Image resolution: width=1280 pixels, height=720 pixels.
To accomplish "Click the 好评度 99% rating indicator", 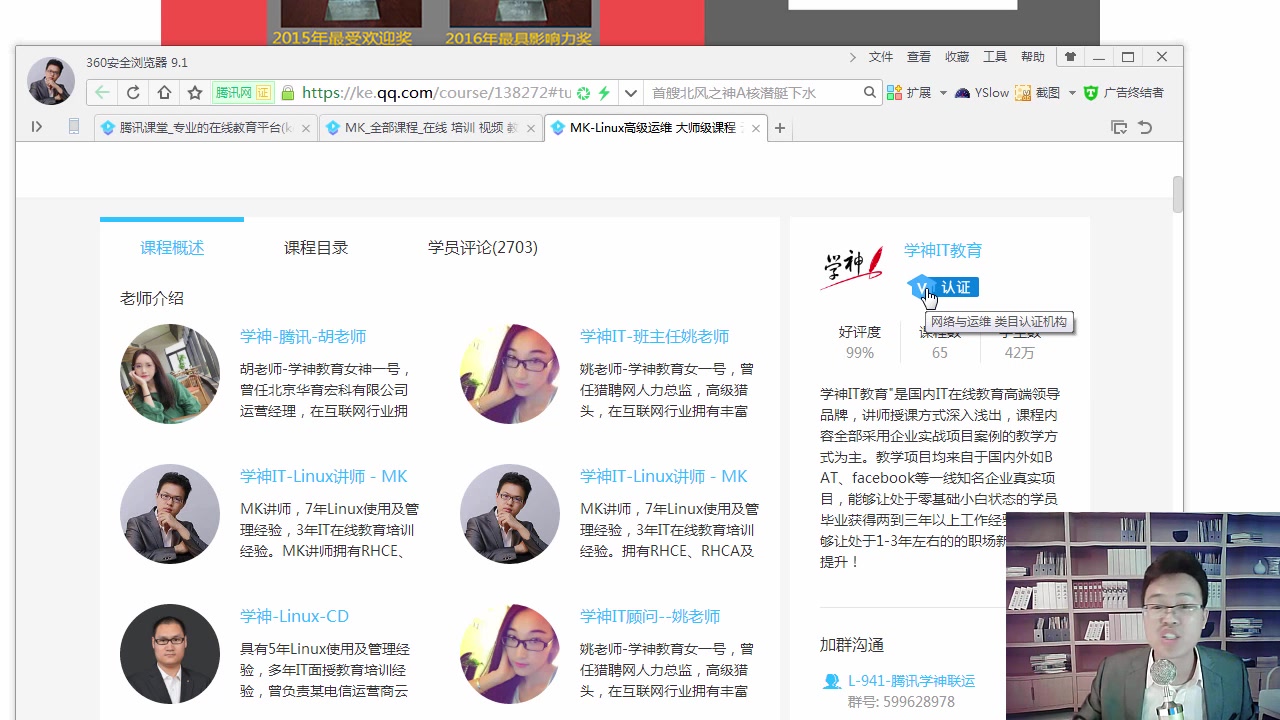I will click(860, 342).
